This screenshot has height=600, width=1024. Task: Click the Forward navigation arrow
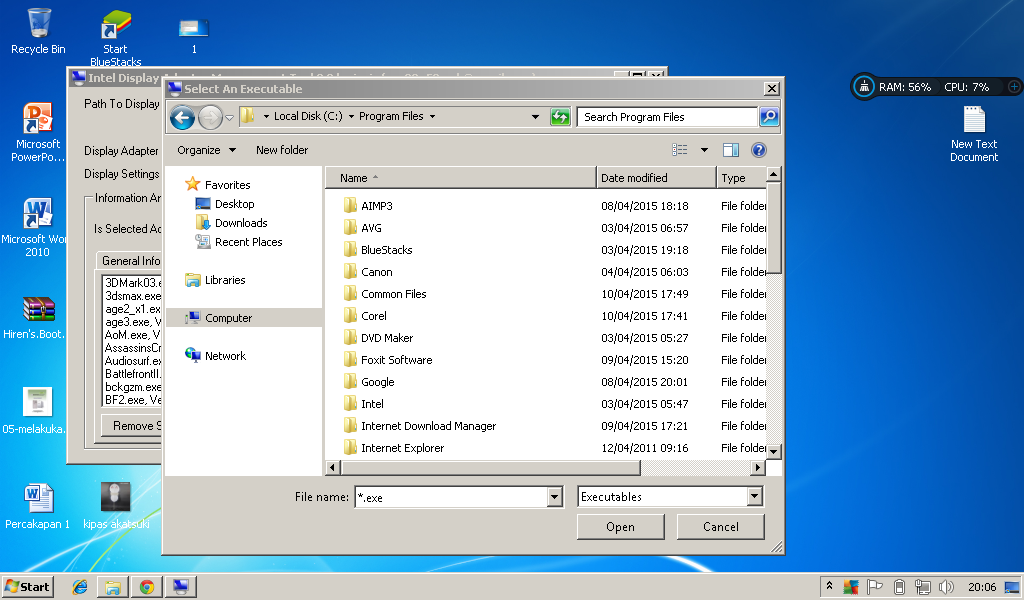210,118
